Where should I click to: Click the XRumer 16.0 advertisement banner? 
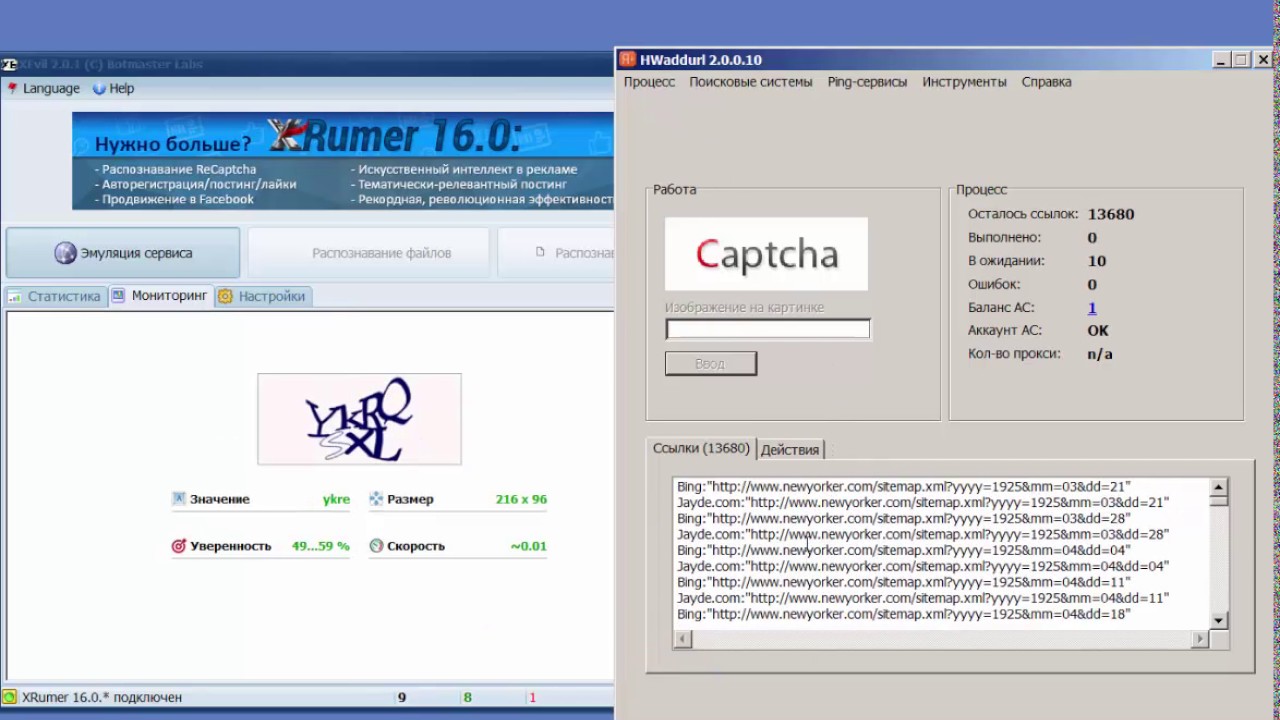pos(343,160)
